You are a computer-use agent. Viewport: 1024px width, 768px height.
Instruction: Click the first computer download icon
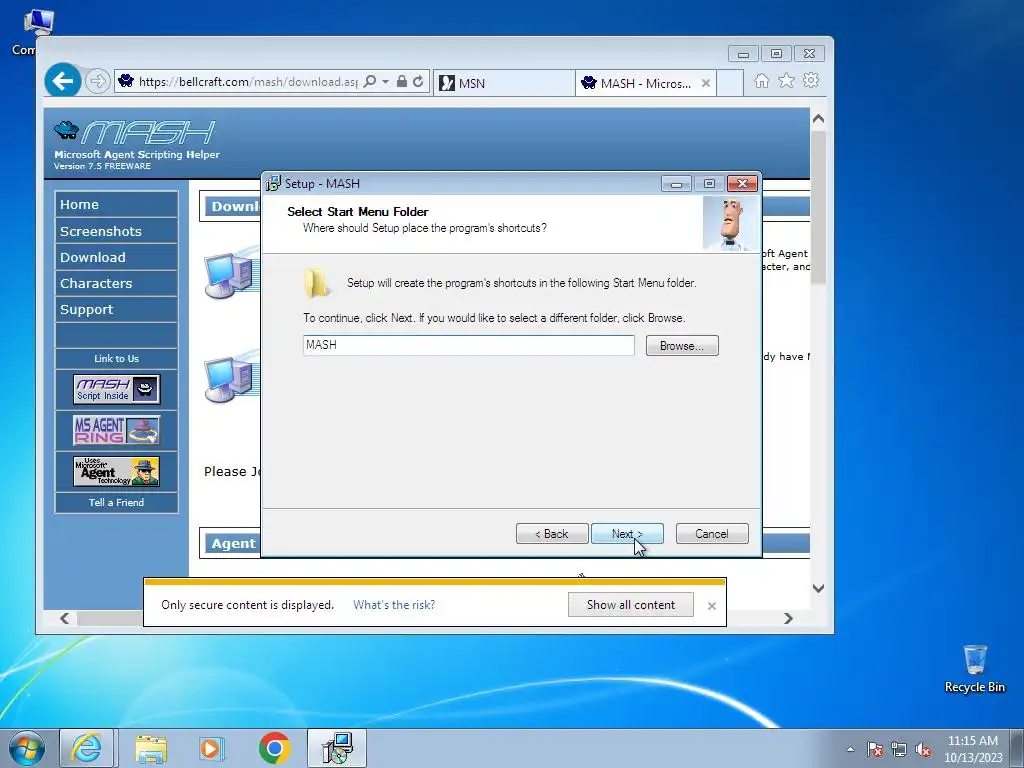(x=230, y=274)
